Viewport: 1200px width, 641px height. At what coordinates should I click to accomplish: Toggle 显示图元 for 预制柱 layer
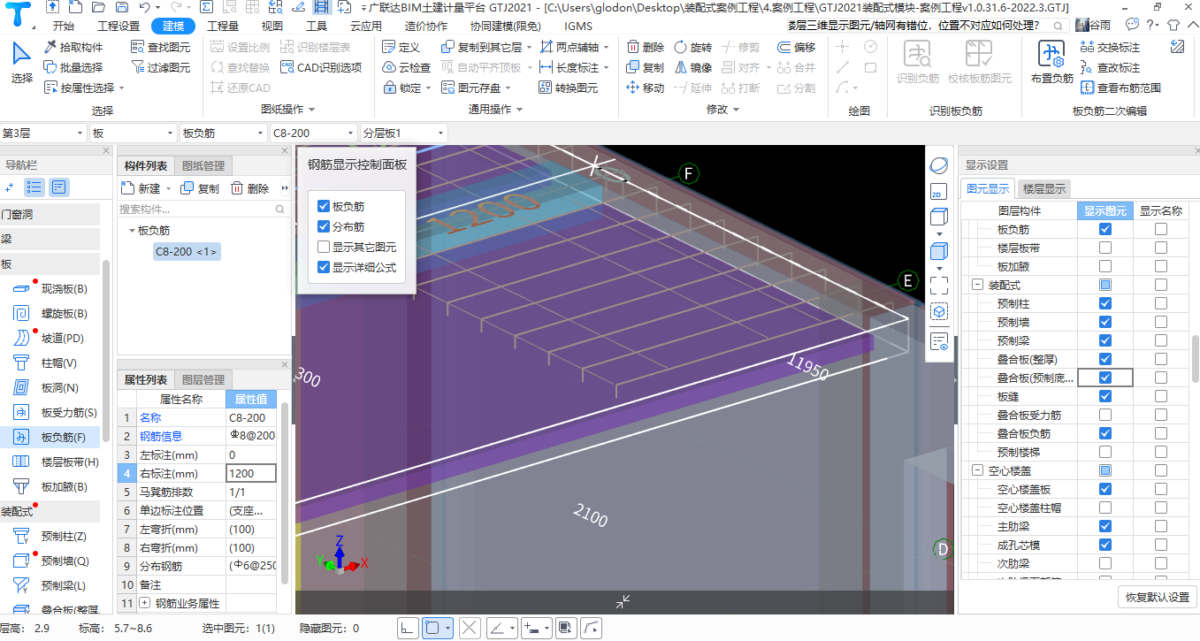[x=1104, y=303]
